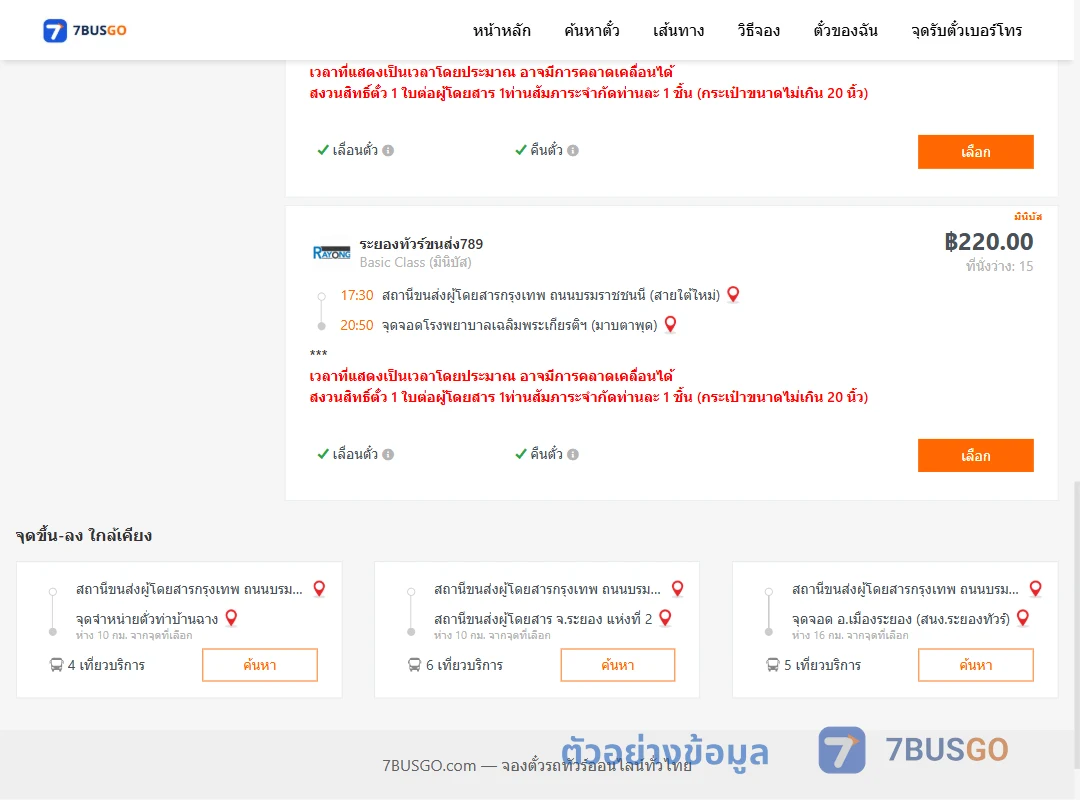Viewport: 1080px width, 800px height.
Task: Click คืนตั๋ว check mark in ระยองทัวร์ card
Action: [x=521, y=453]
